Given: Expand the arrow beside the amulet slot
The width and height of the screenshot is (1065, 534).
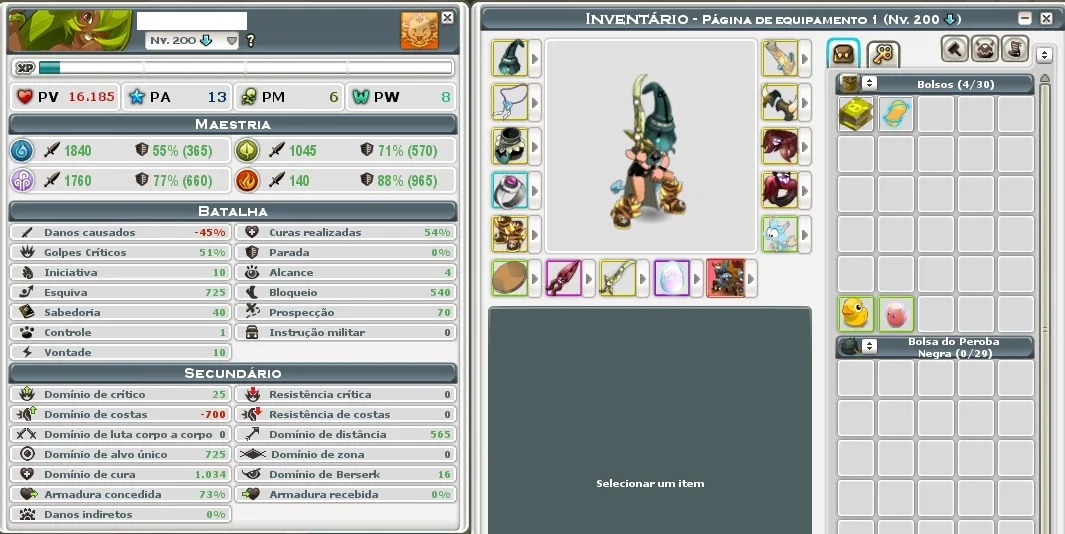Looking at the screenshot, I should [x=535, y=103].
